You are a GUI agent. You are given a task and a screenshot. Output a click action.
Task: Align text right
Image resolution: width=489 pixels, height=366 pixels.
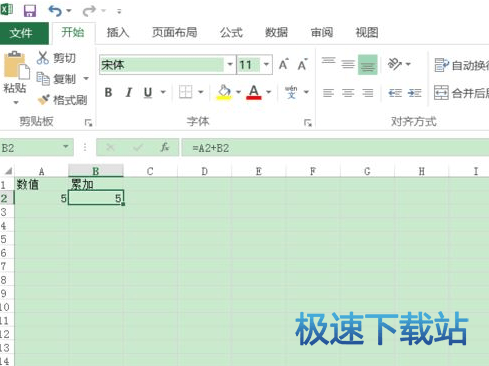point(368,93)
